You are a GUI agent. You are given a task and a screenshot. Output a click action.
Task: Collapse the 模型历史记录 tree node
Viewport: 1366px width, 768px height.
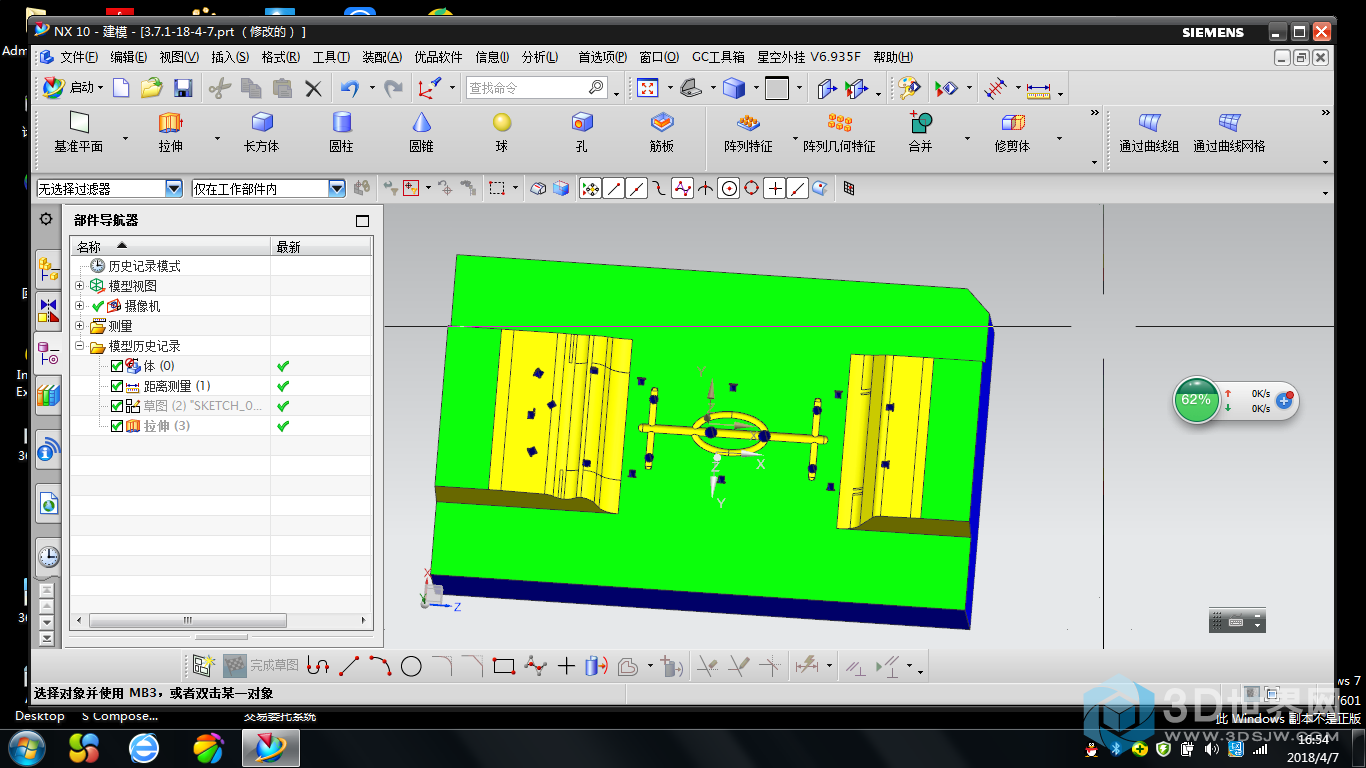(x=80, y=346)
